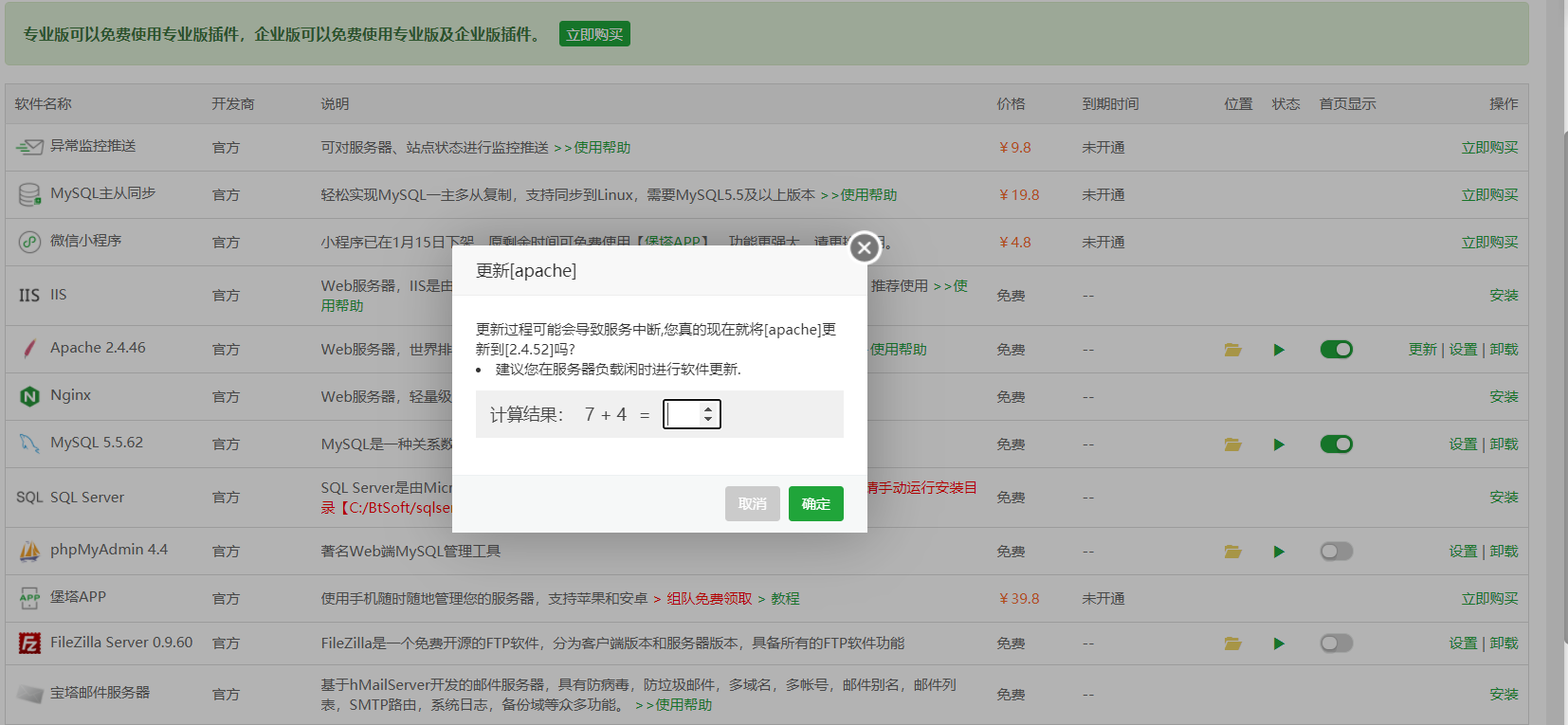Click the Nginx green N icon
Screen dimensions: 1568x725
tap(30, 396)
